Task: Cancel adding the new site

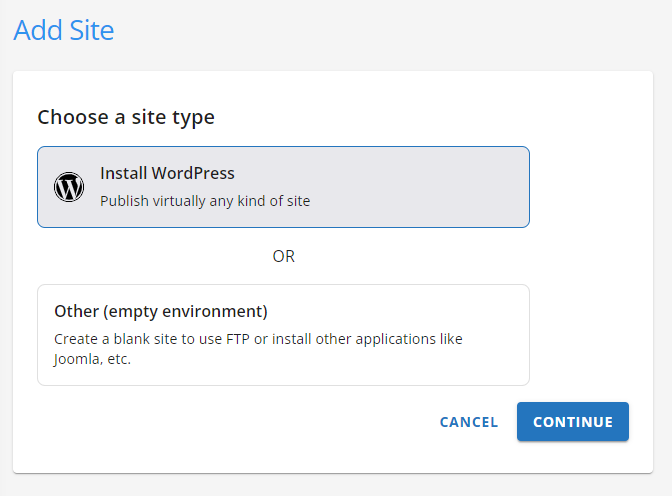Action: (469, 422)
